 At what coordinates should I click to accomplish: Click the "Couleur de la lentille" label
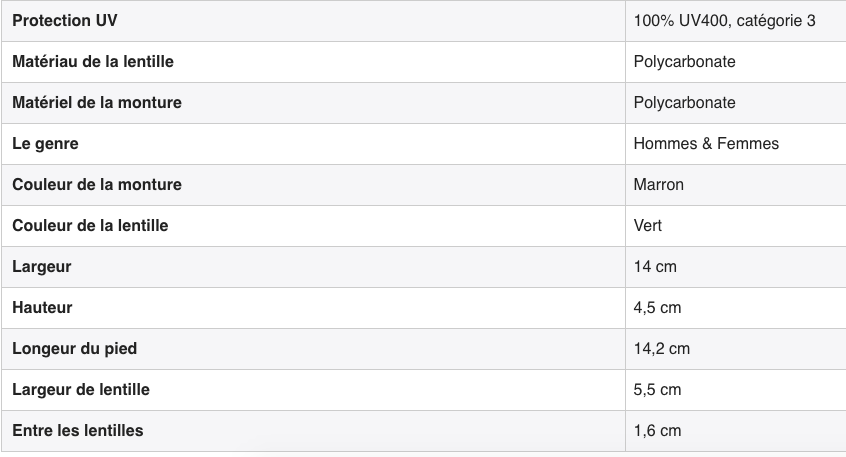[x=90, y=226]
